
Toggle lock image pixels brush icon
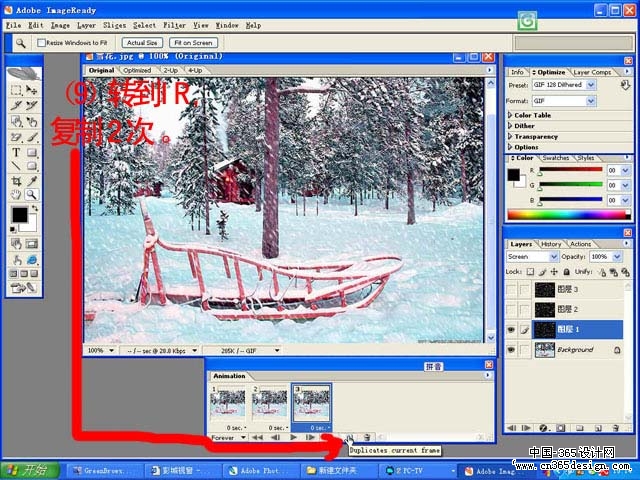point(542,272)
